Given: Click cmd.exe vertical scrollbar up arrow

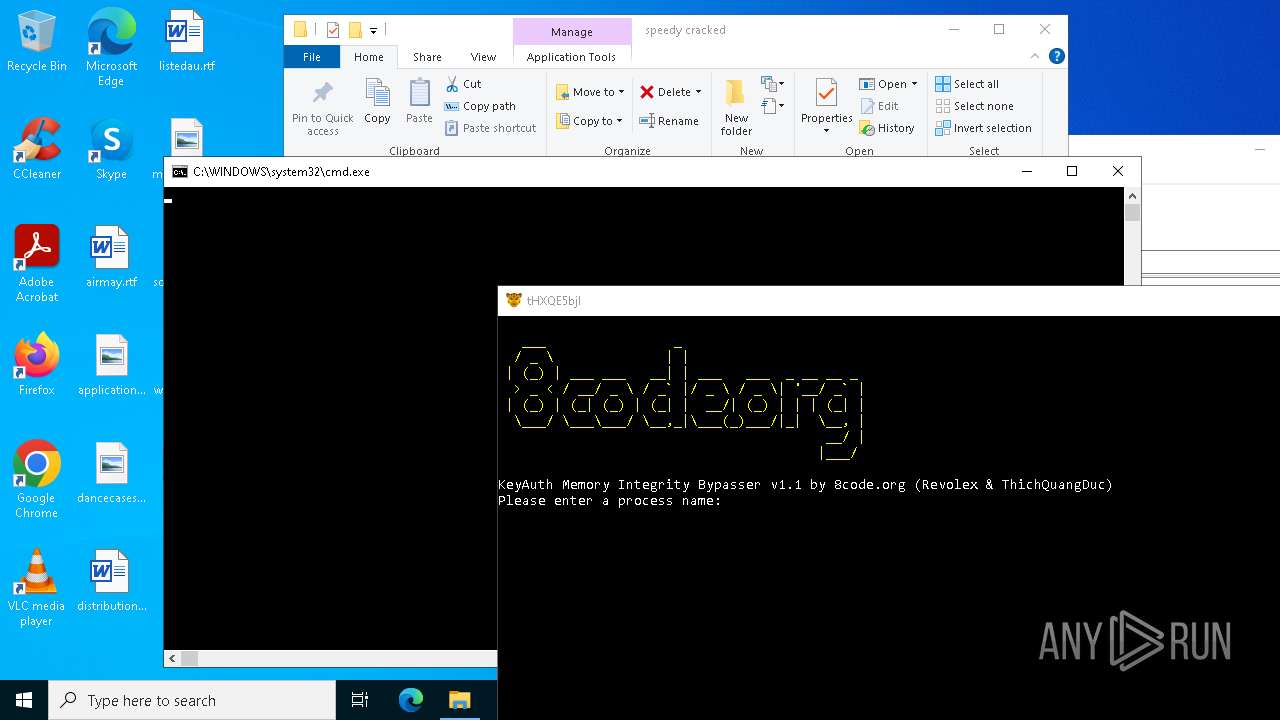Looking at the screenshot, I should [1132, 195].
